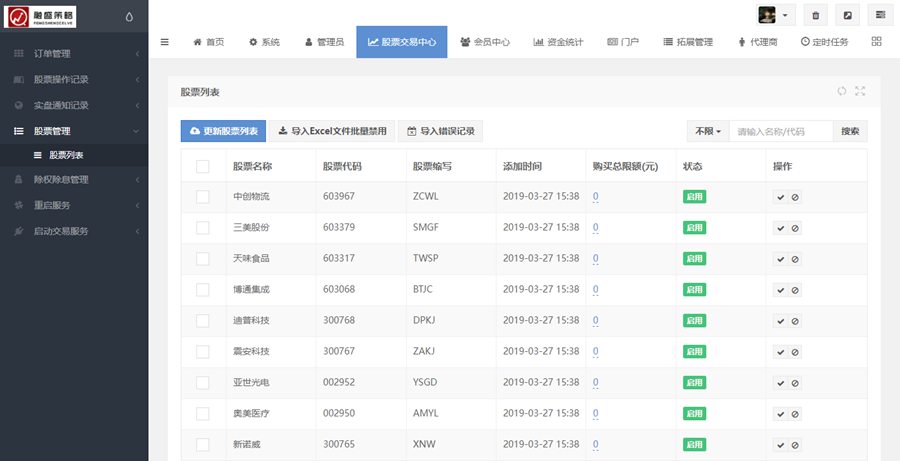Open the external-link icon in top bar
Viewport: 900px width, 461px height.
click(x=848, y=15)
